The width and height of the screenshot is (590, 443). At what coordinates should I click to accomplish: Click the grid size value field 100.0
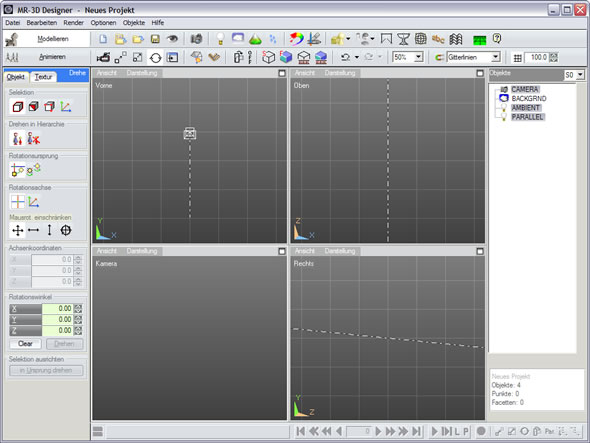click(x=537, y=57)
